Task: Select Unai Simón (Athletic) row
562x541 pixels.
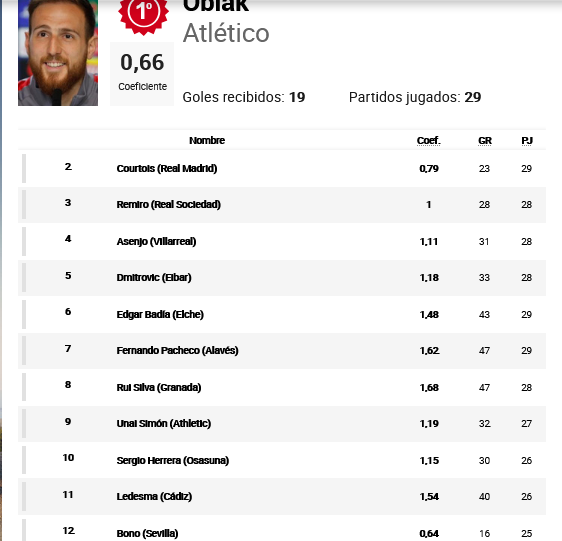Action: 282,424
